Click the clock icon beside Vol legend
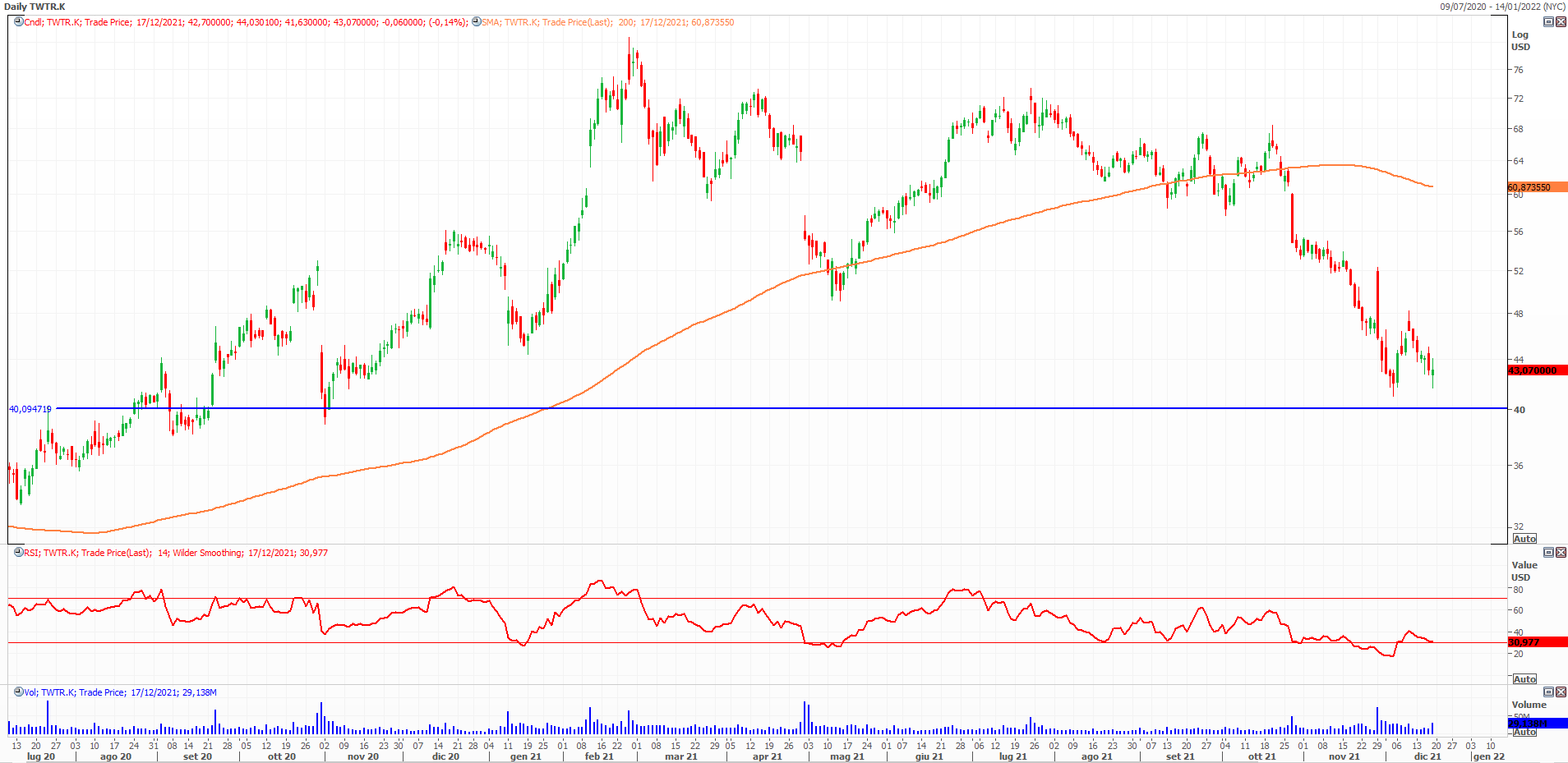 (x=18, y=692)
